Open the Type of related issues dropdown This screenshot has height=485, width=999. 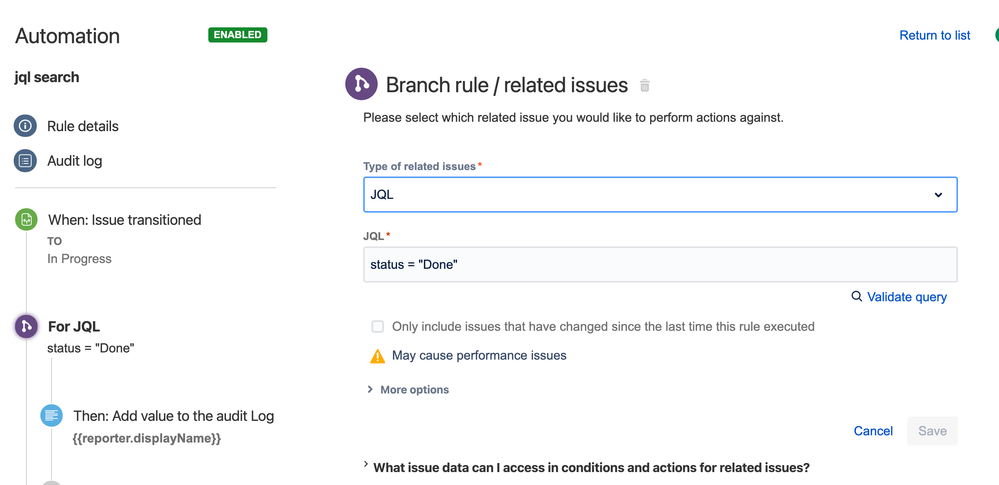pyautogui.click(x=660, y=194)
